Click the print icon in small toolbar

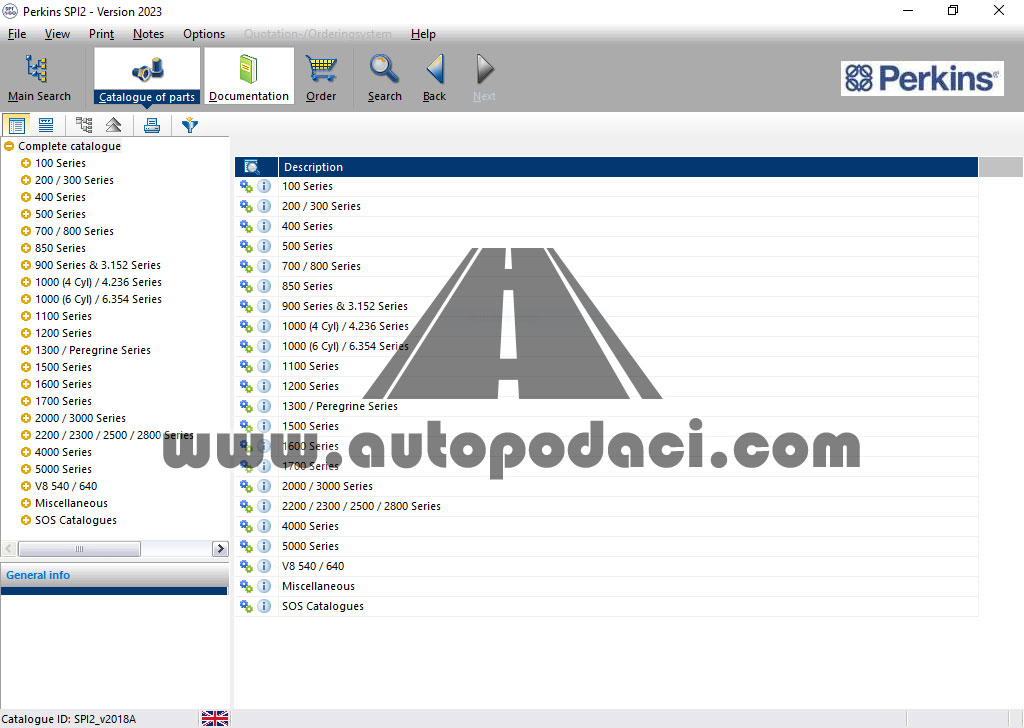[x=152, y=124]
